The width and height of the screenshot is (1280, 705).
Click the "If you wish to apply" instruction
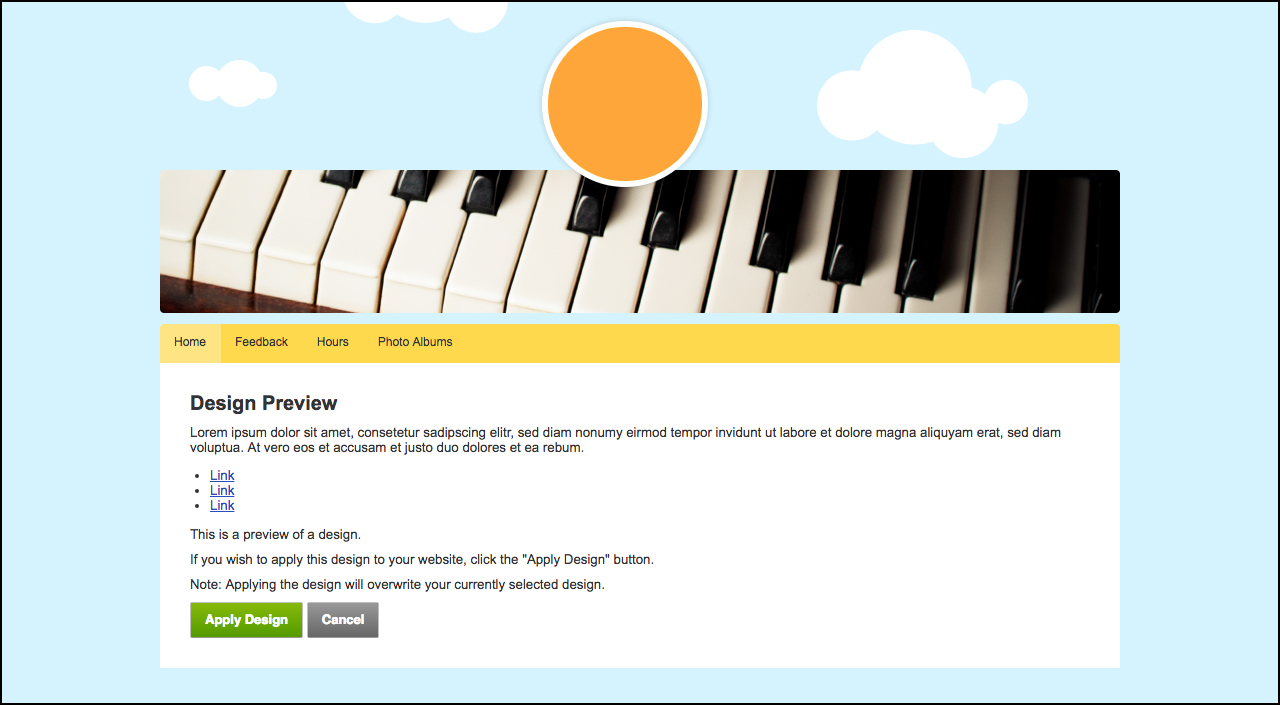421,560
